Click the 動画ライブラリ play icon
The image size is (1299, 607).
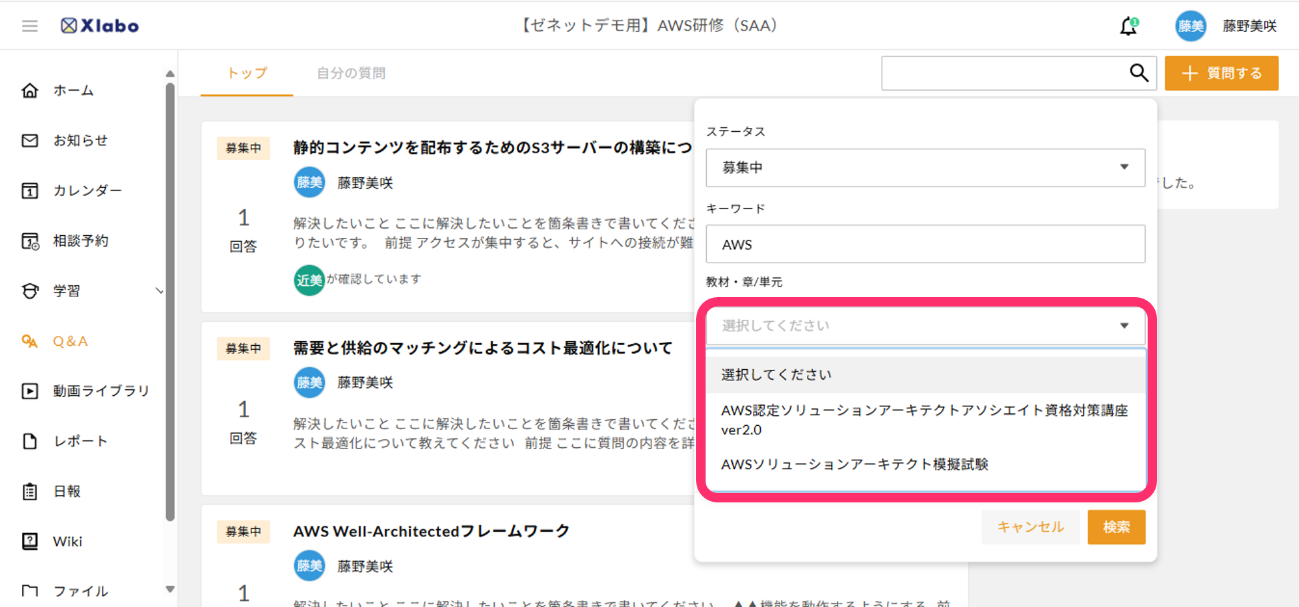[x=30, y=391]
